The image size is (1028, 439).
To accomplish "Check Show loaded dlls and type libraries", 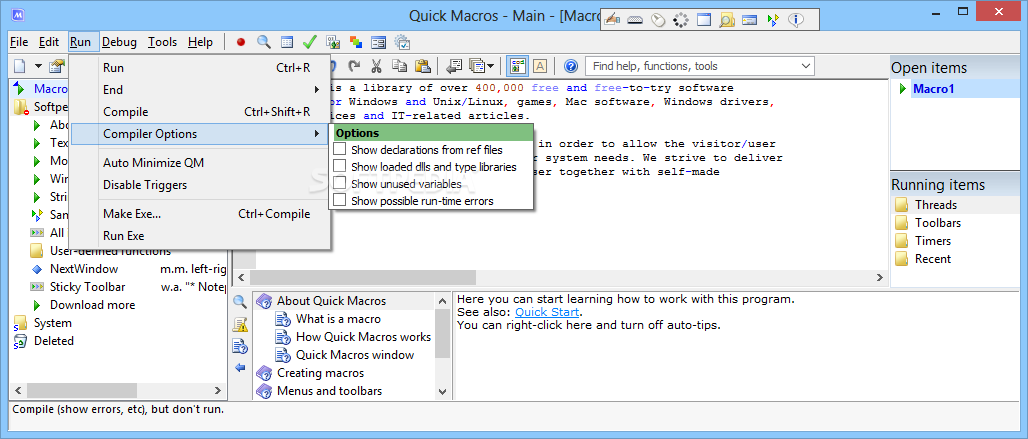I will point(340,166).
